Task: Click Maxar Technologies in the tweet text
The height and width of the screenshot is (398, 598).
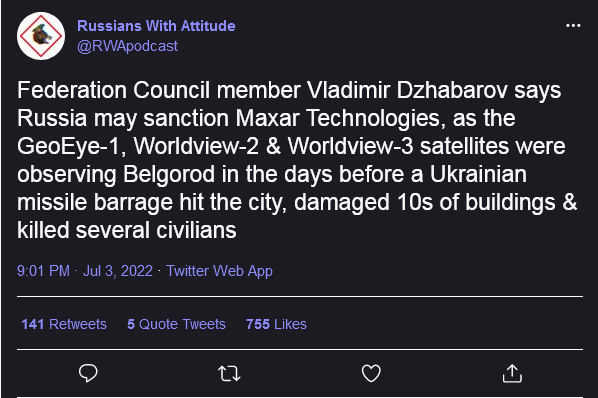Action: click(x=338, y=118)
